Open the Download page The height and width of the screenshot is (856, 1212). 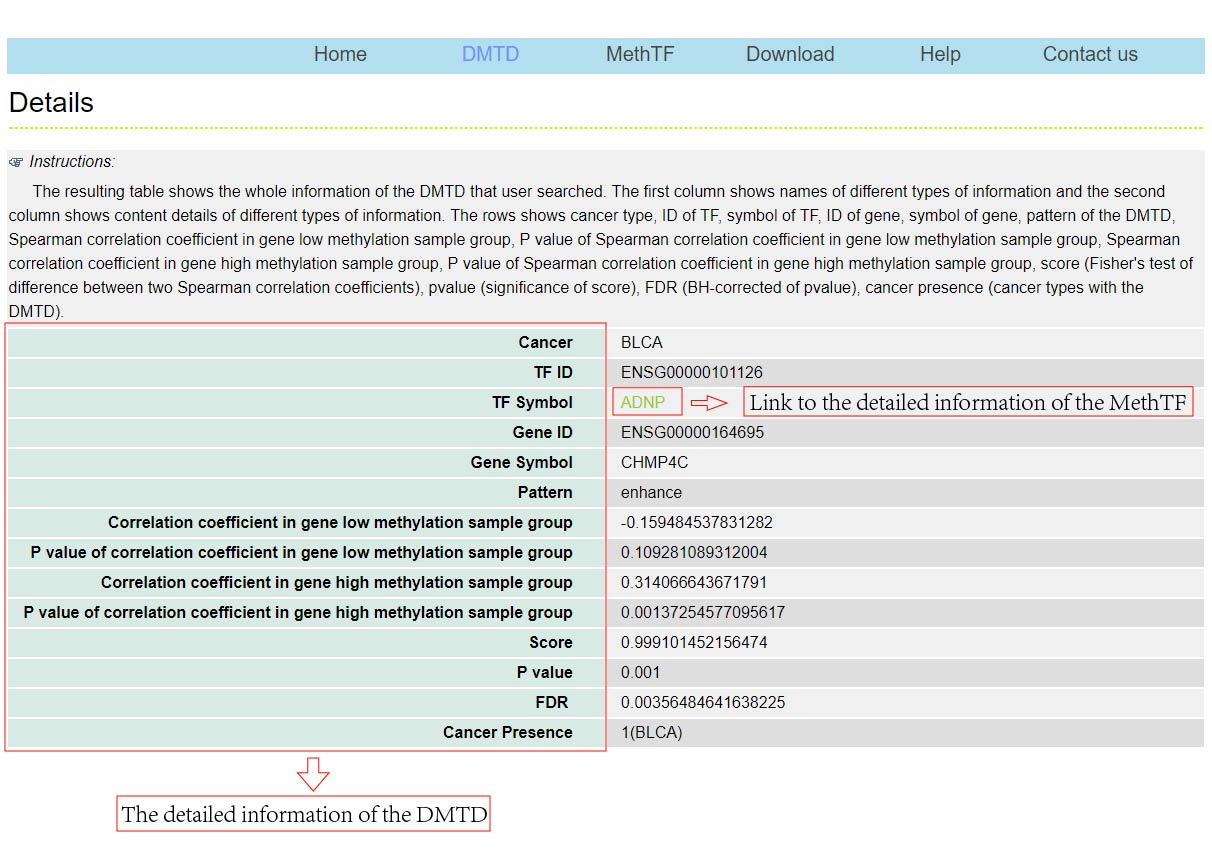point(790,55)
